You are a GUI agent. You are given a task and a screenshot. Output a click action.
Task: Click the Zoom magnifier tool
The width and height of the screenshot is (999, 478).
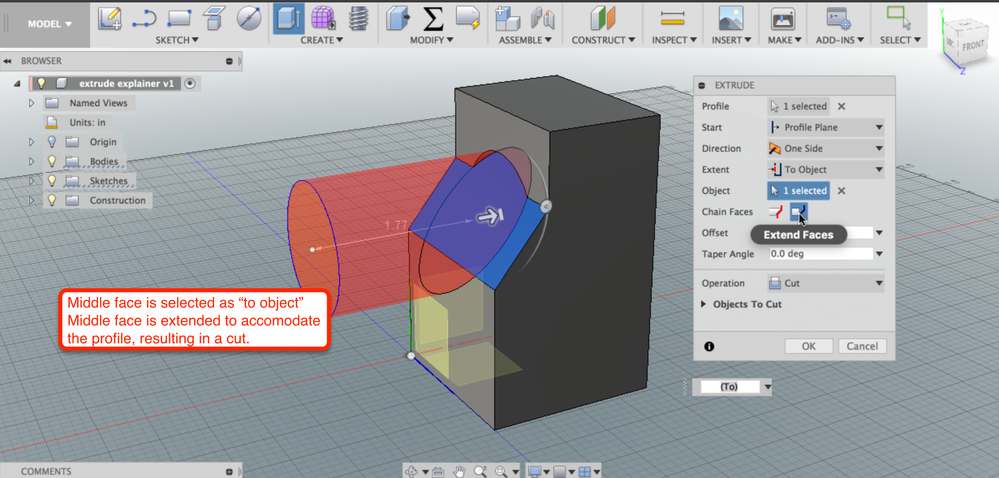(x=480, y=472)
